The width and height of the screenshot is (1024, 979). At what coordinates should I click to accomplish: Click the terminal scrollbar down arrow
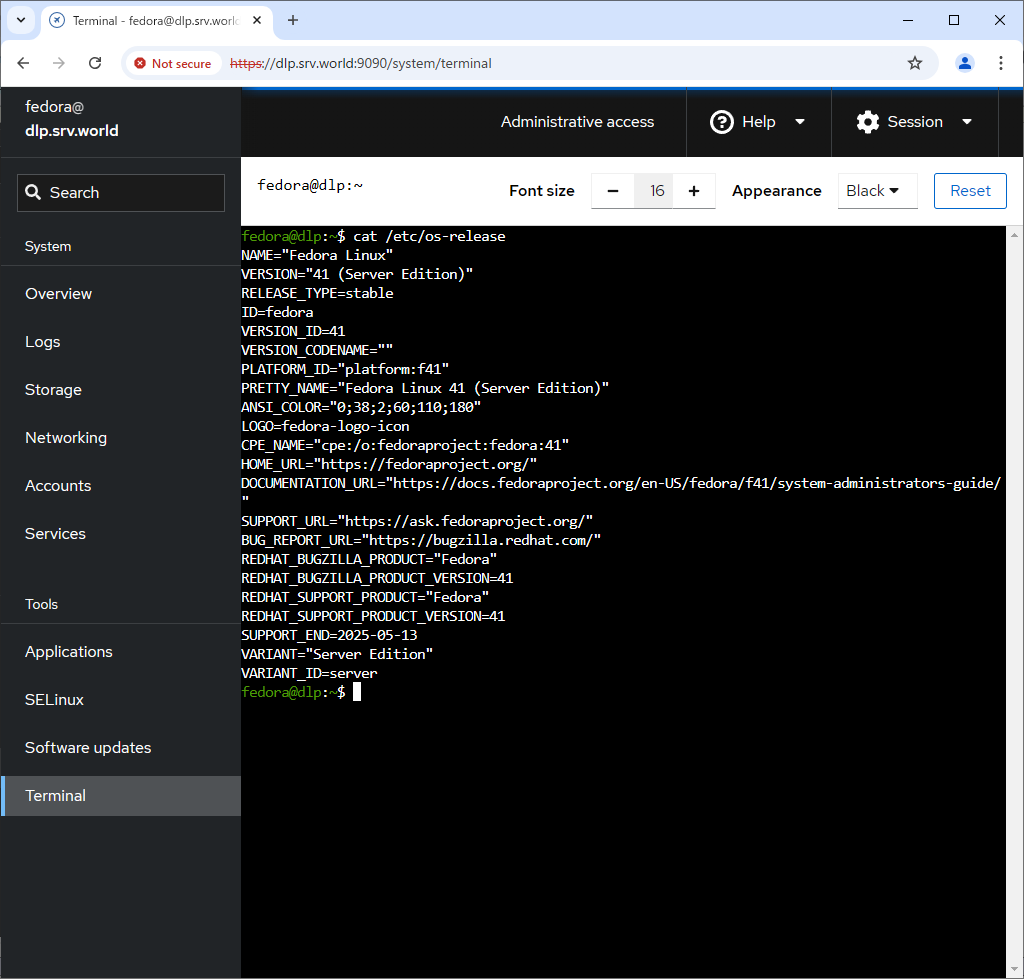click(x=1014, y=969)
